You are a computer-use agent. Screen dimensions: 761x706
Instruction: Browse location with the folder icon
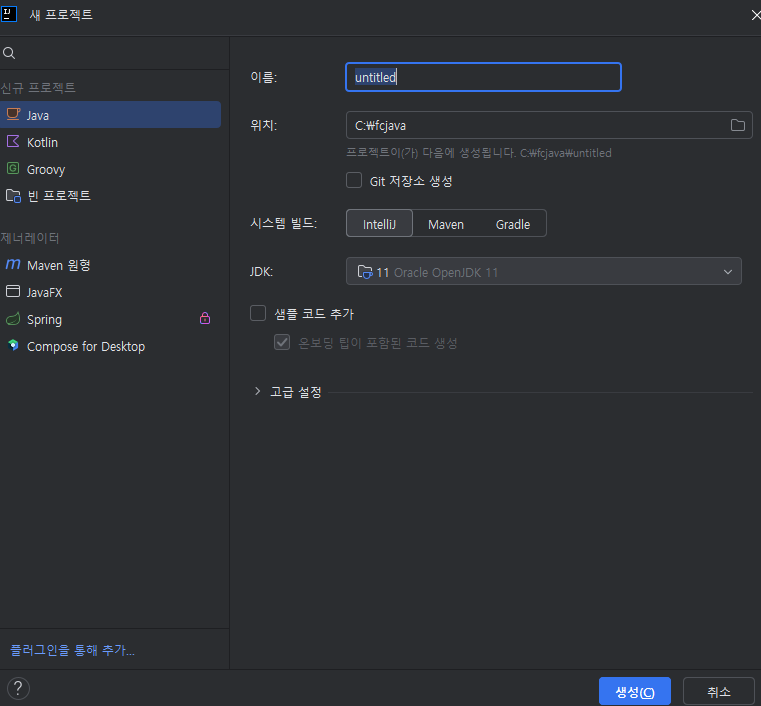pyautogui.click(x=738, y=125)
